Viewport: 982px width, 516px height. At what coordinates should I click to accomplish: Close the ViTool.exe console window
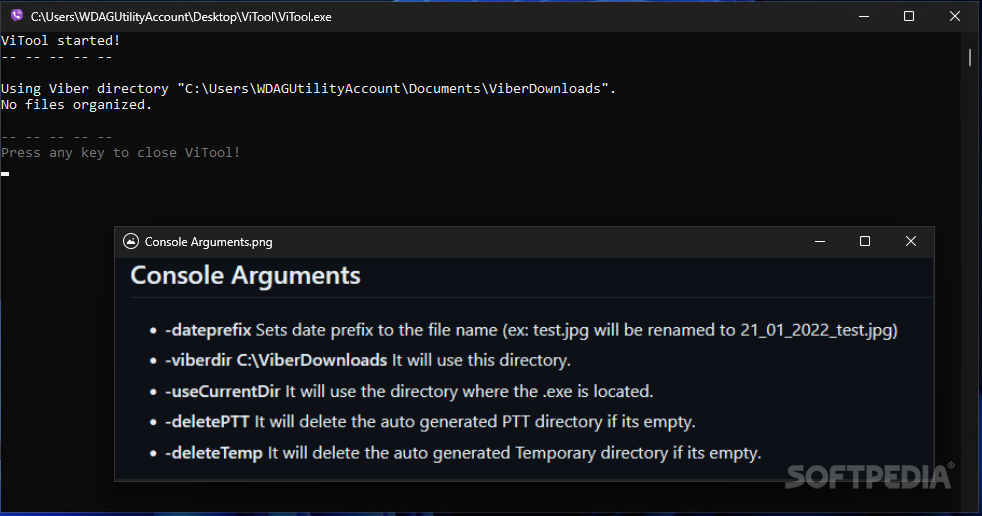(x=954, y=16)
